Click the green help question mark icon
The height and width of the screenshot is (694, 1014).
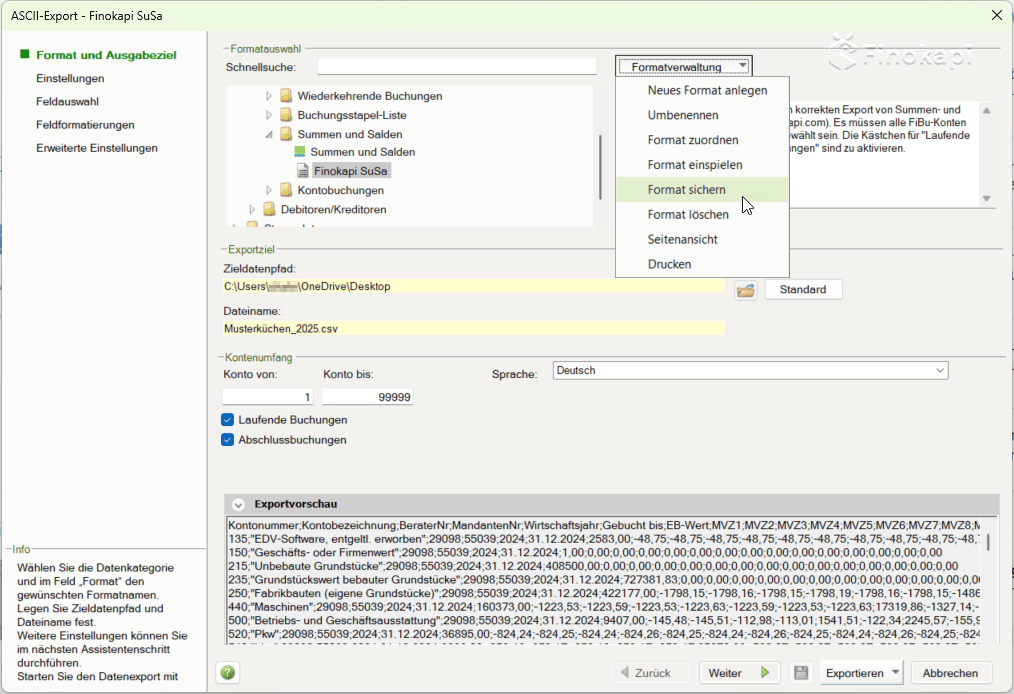228,673
